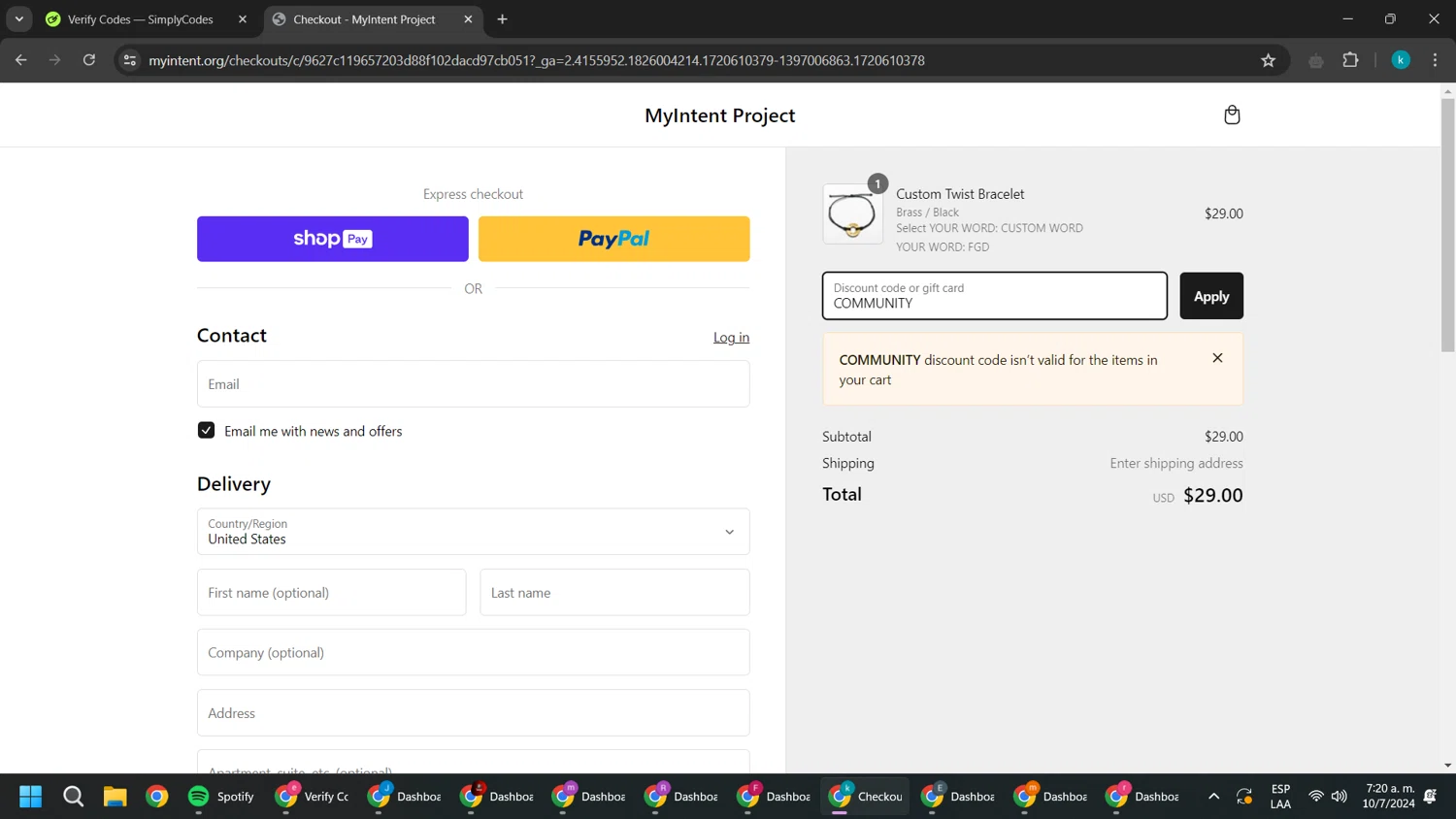Focus the Last name field
Image resolution: width=1456 pixels, height=819 pixels.
(615, 592)
